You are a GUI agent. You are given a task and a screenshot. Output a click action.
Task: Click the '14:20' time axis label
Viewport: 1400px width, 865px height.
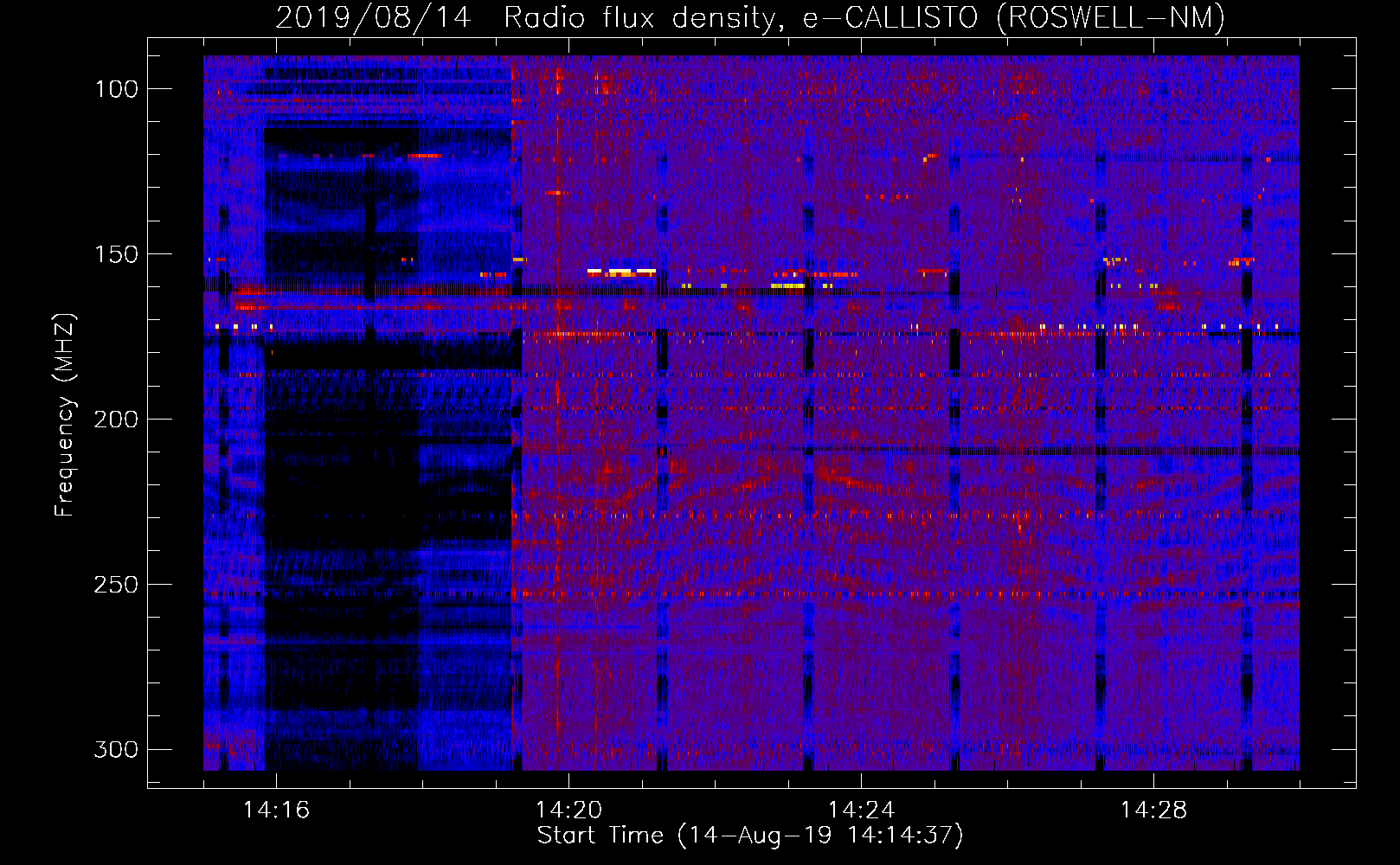coord(568,811)
